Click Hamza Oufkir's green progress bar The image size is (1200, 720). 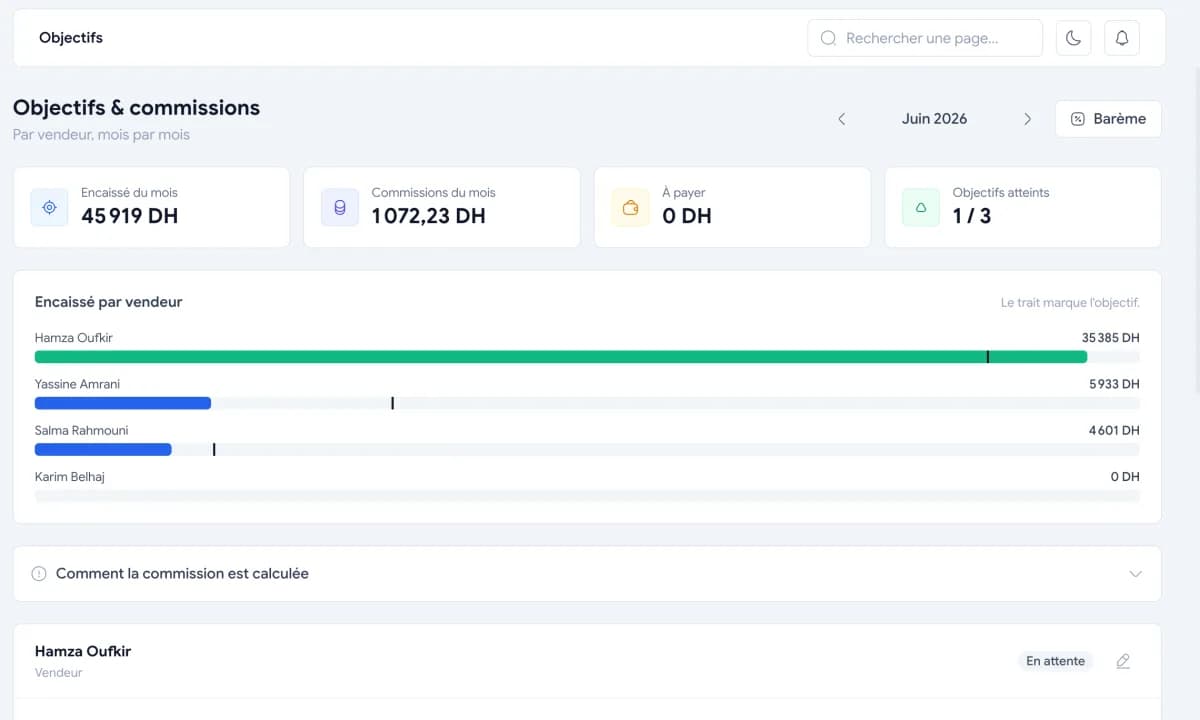coord(561,357)
